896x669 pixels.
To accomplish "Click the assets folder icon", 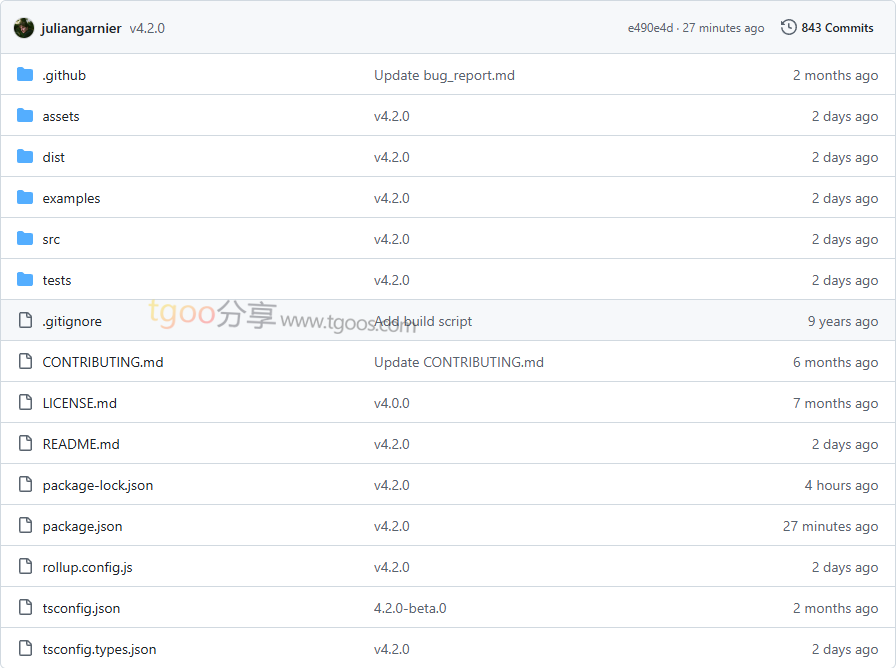I will pos(25,116).
